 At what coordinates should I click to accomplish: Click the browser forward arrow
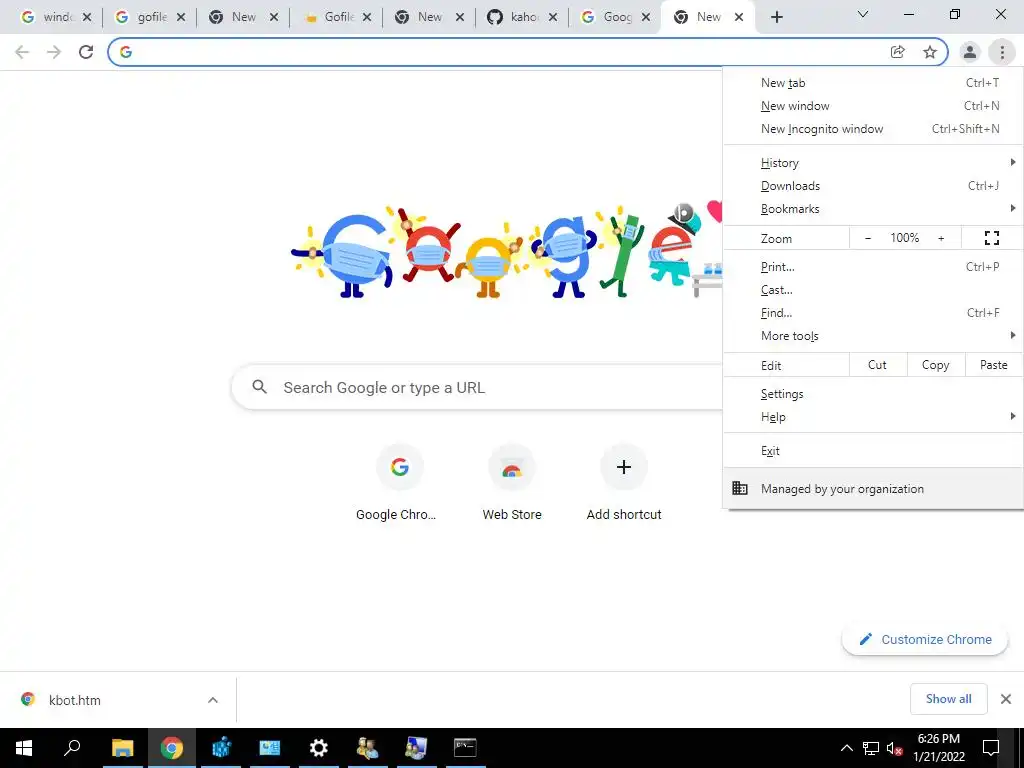pyautogui.click(x=54, y=52)
